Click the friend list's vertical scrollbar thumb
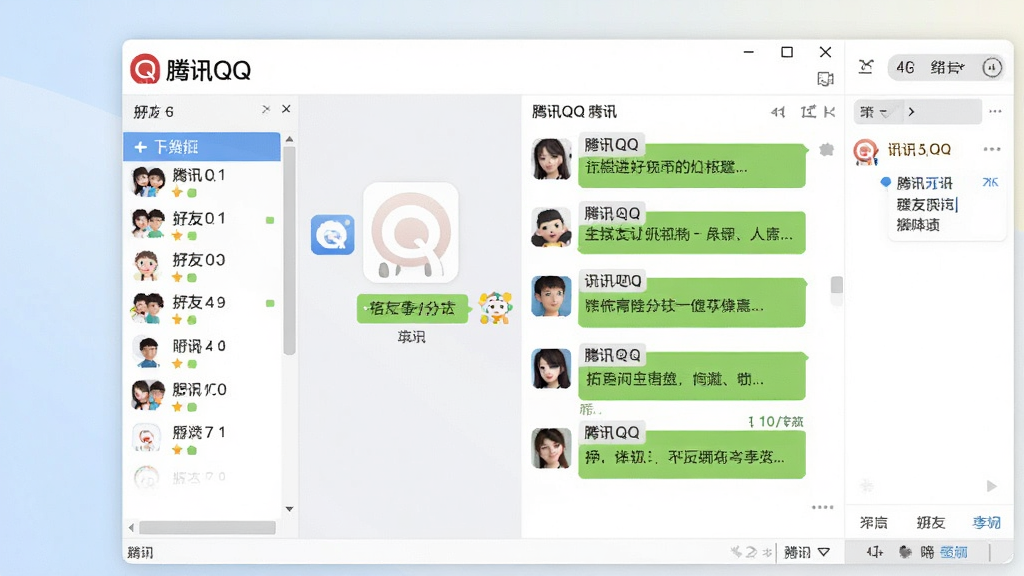1024x576 pixels. pyautogui.click(x=289, y=251)
